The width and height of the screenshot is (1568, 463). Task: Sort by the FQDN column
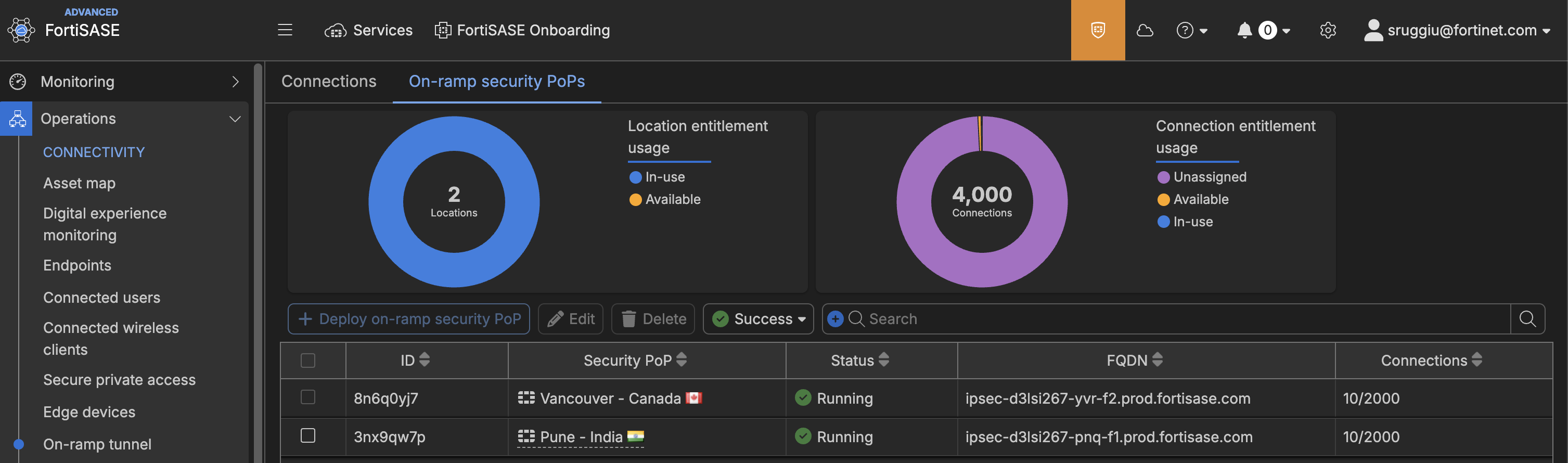[x=1135, y=360]
